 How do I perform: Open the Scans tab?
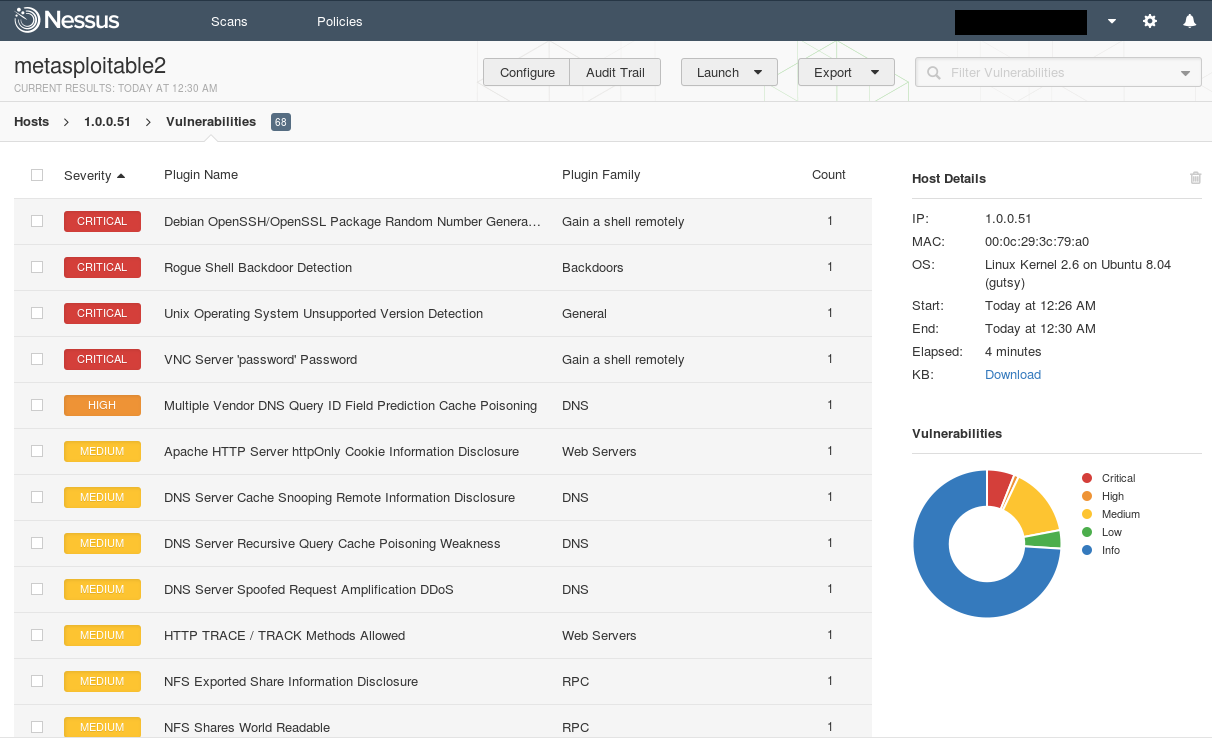coord(229,21)
